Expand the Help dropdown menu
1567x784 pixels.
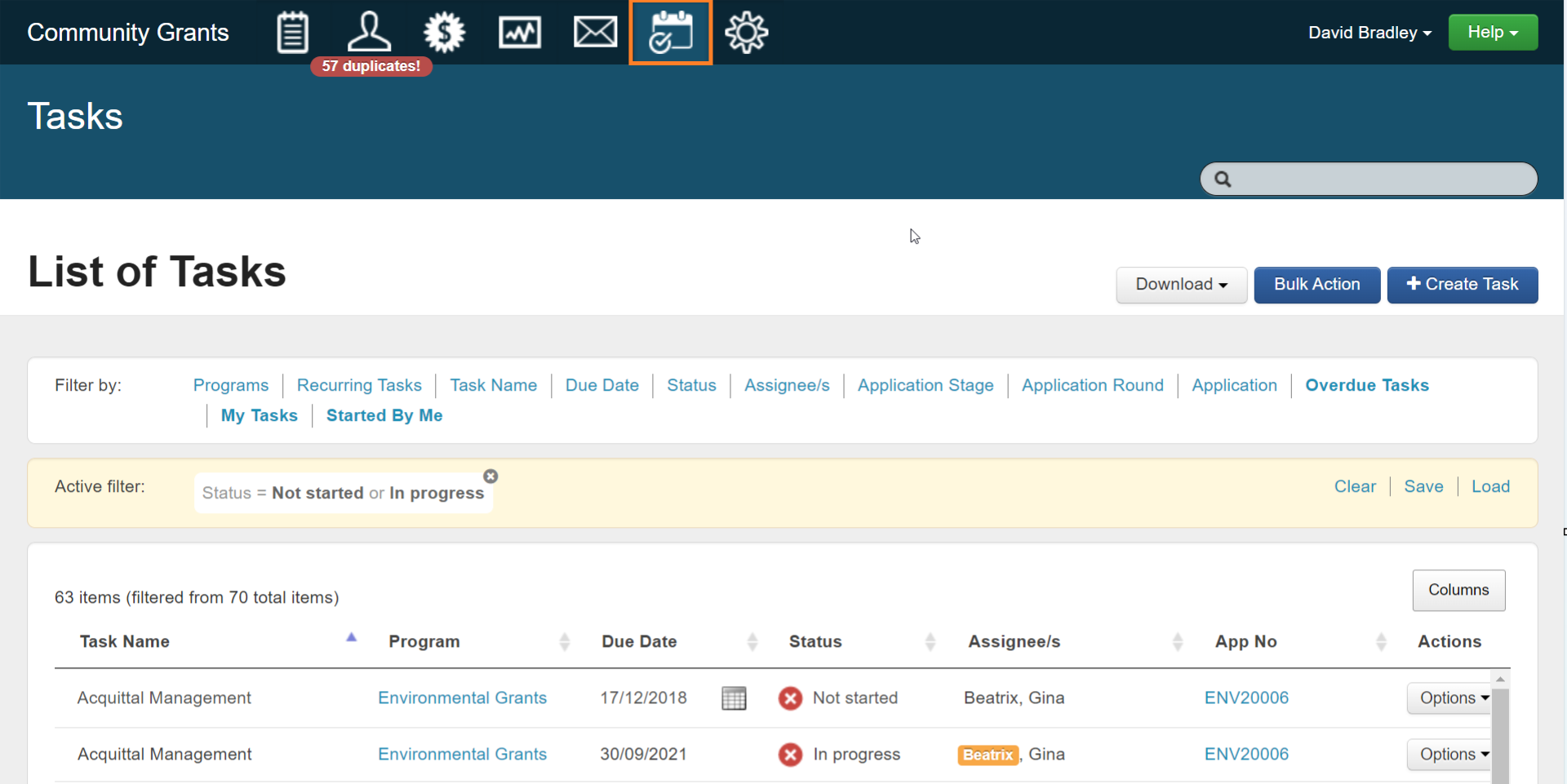tap(1492, 33)
